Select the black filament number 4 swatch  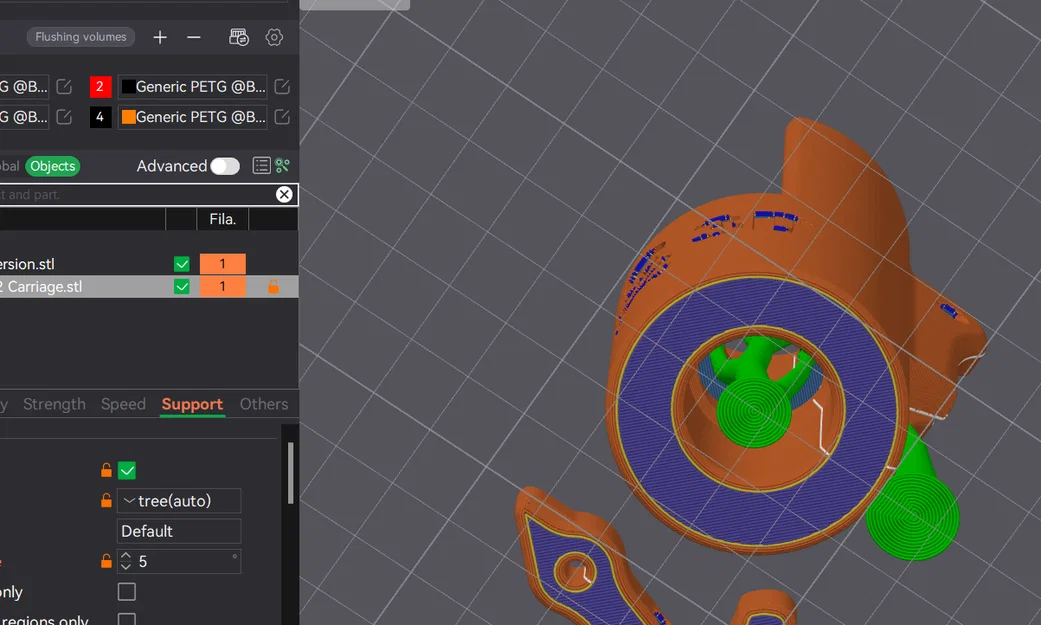pos(100,117)
